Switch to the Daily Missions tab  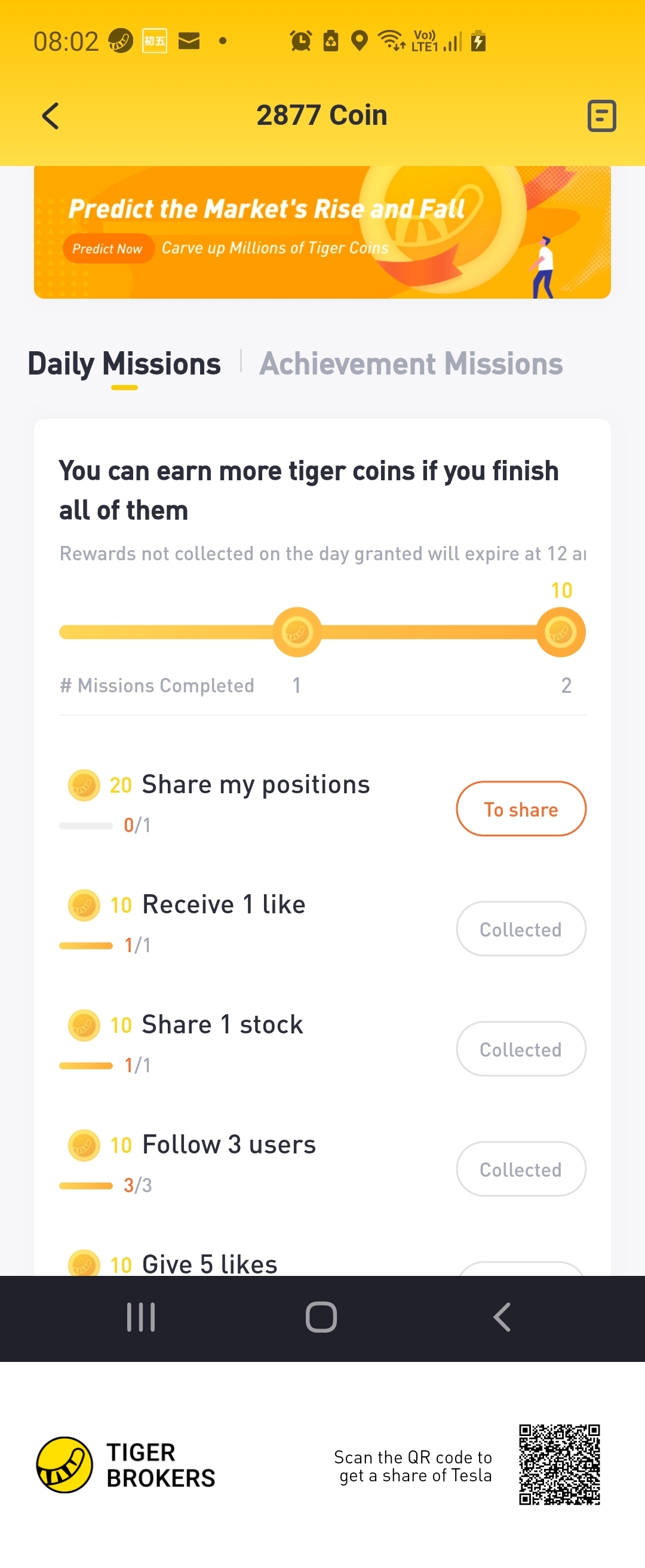coord(124,364)
